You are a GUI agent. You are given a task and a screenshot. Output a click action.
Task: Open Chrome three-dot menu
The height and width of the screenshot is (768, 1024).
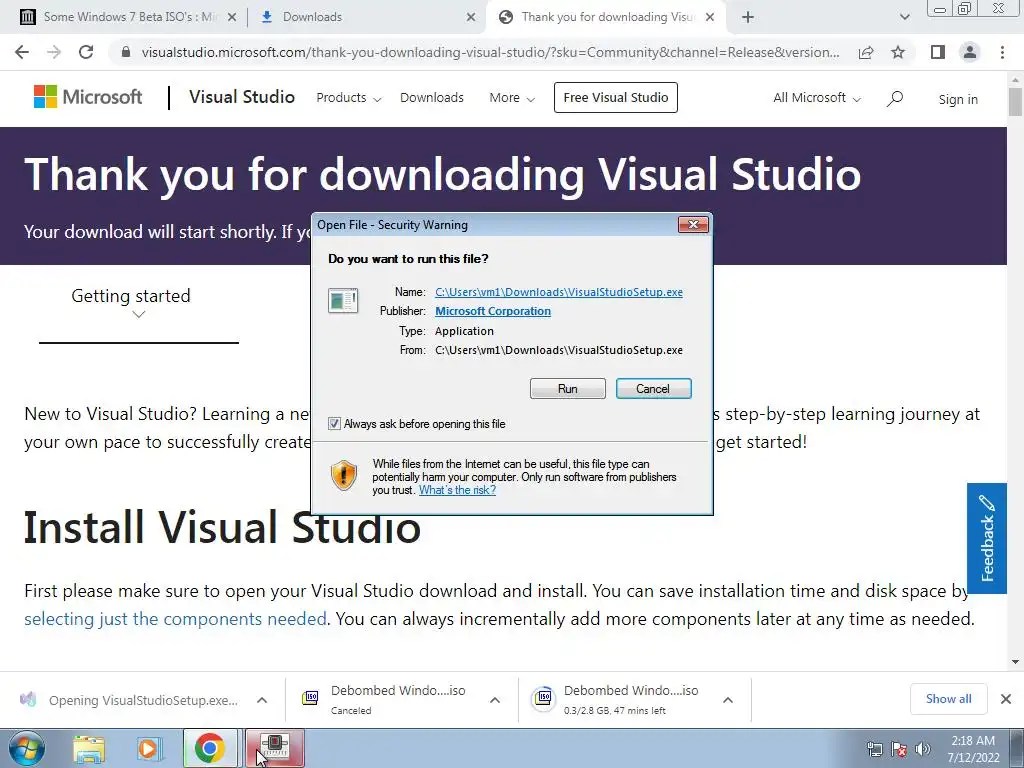tap(1002, 52)
